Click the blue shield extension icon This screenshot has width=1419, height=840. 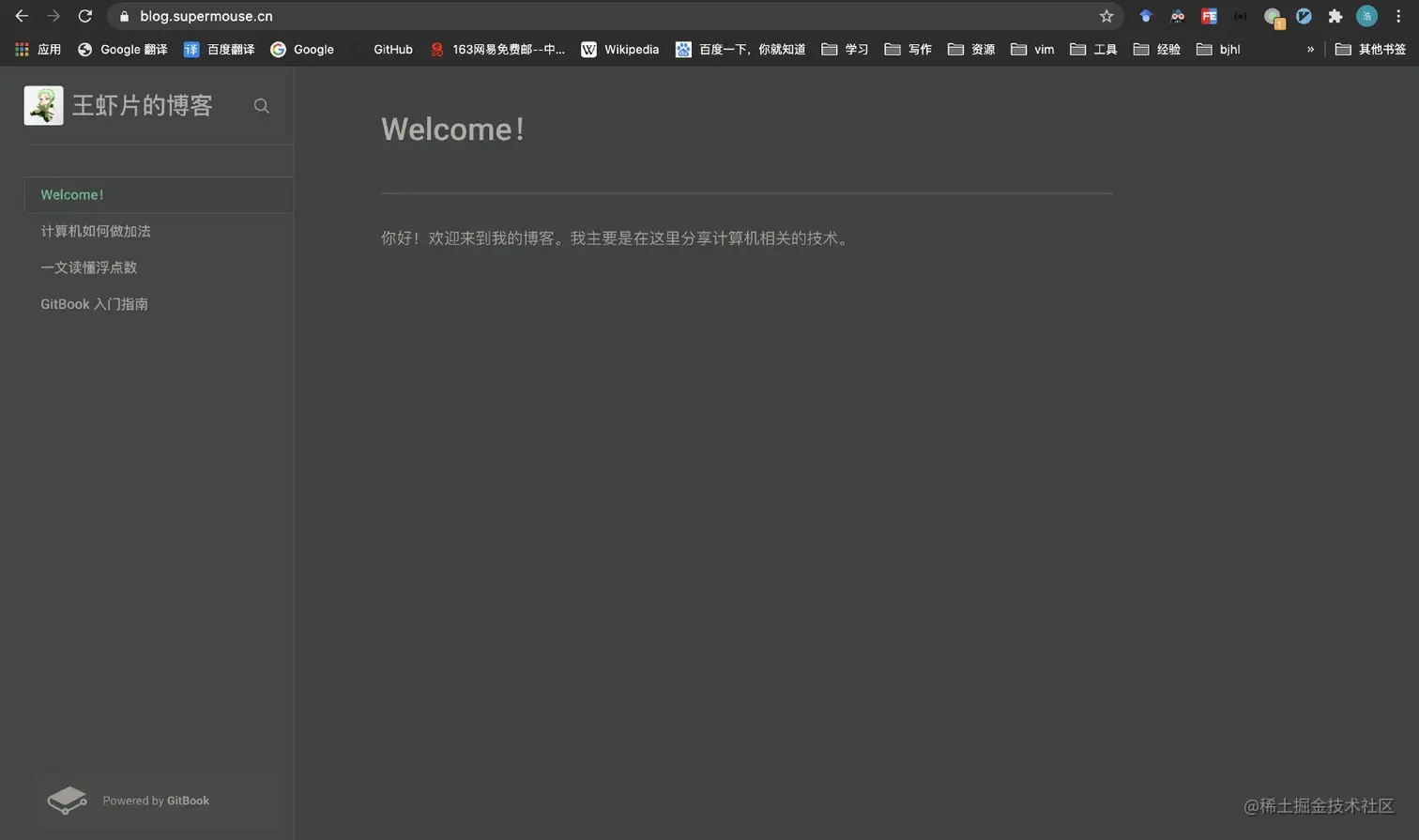(x=1146, y=16)
